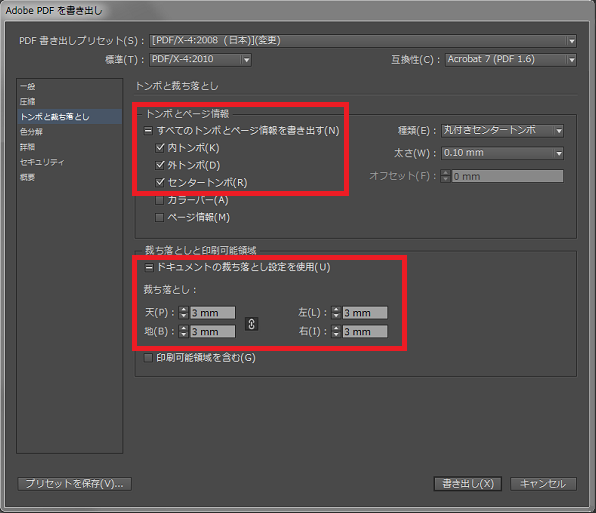
Task: Click the オフセット(F) offset field
Action: [507, 176]
